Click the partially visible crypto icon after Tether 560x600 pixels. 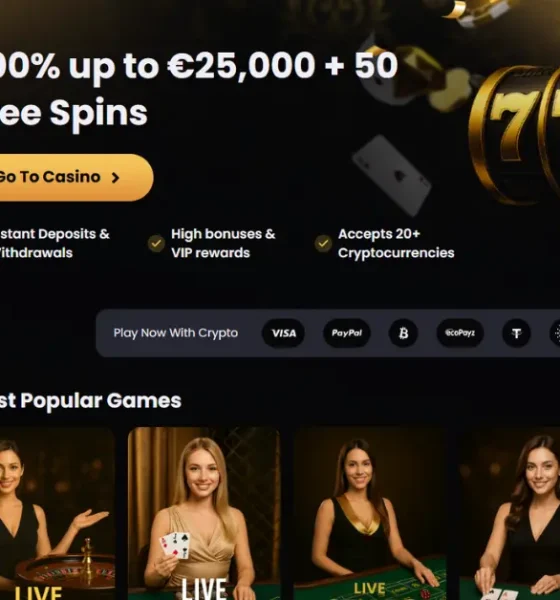pyautogui.click(x=555, y=333)
